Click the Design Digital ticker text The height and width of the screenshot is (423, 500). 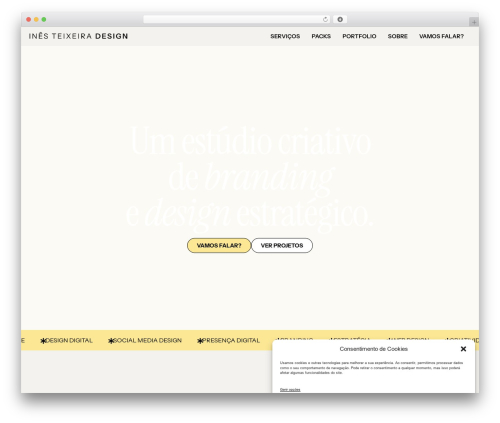tap(69, 340)
